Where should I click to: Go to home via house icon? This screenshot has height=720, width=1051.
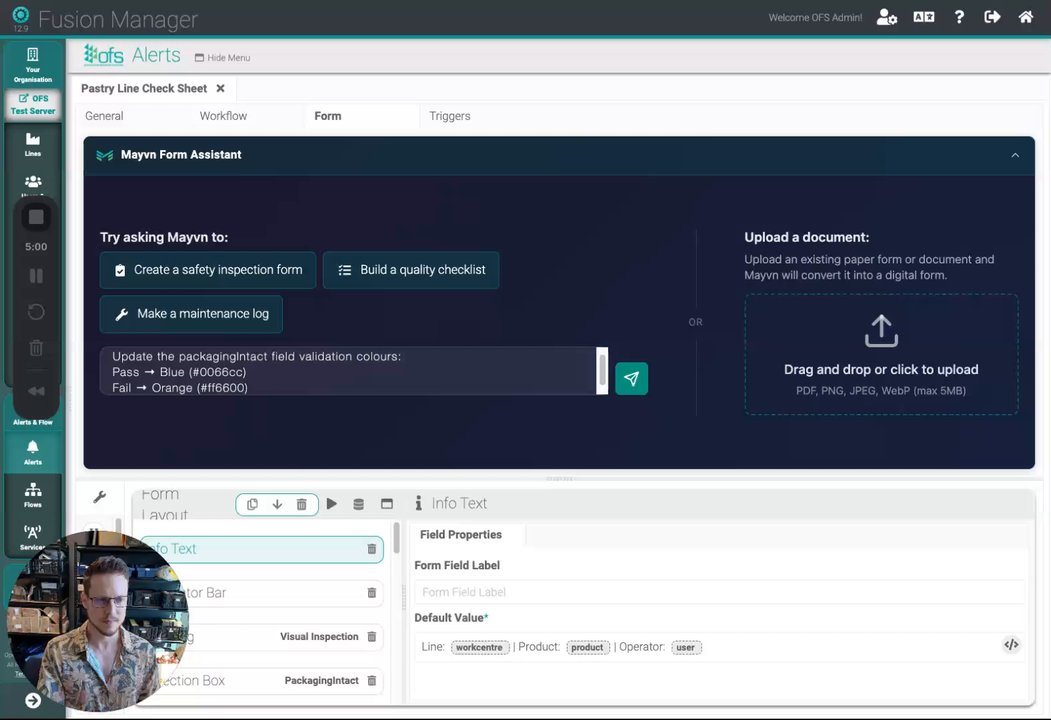click(x=1026, y=17)
